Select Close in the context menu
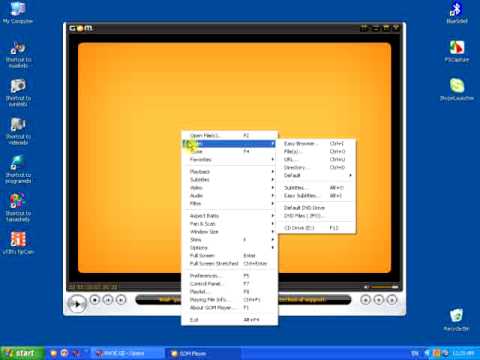This screenshot has height=360, width=480. [x=229, y=151]
